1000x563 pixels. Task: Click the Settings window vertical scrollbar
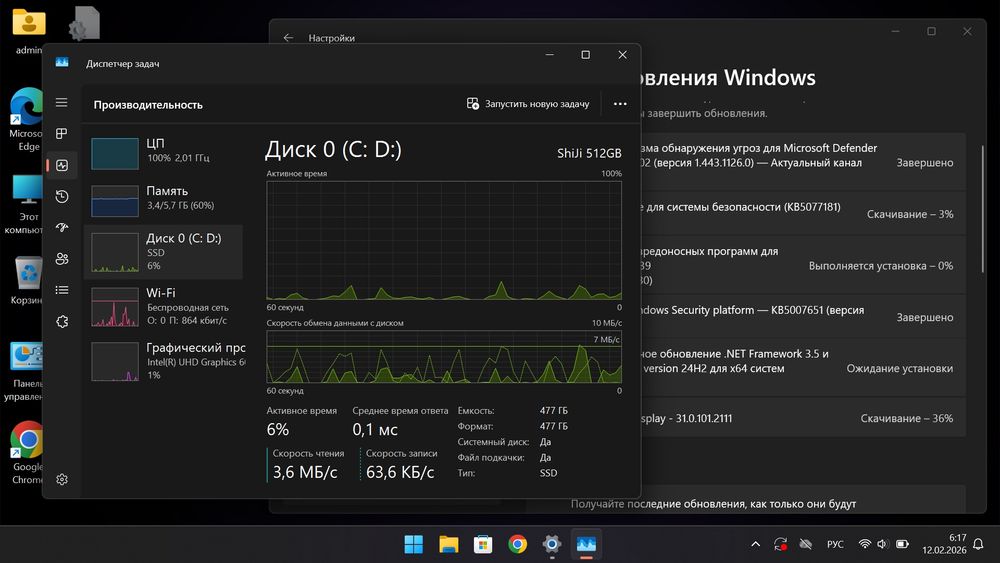[983, 210]
